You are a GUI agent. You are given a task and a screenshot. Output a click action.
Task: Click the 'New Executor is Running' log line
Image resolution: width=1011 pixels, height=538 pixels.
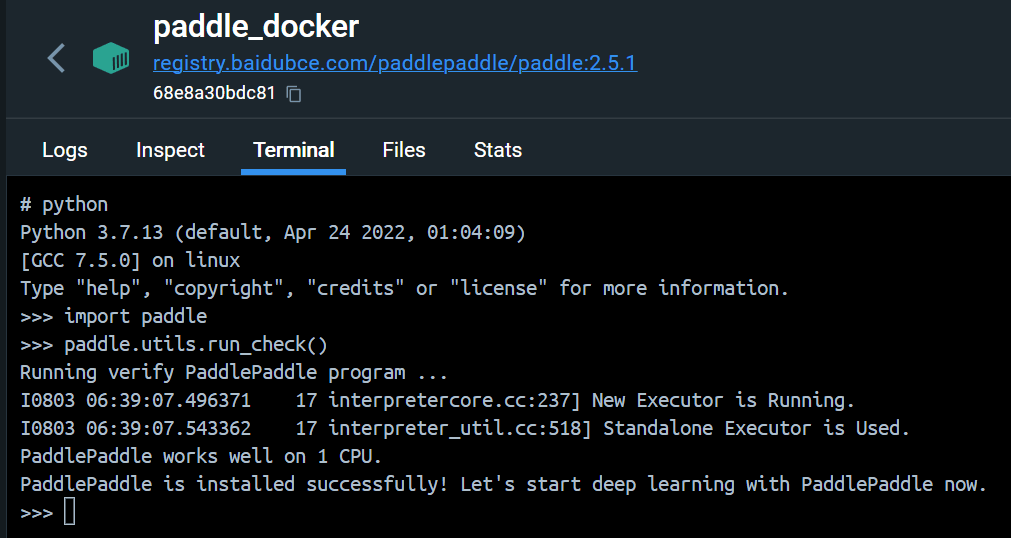click(x=437, y=401)
